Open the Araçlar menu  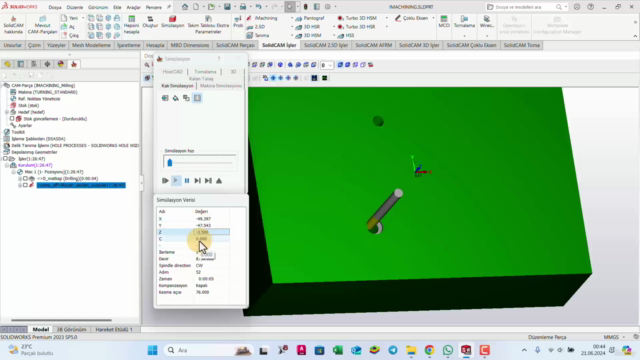point(133,7)
